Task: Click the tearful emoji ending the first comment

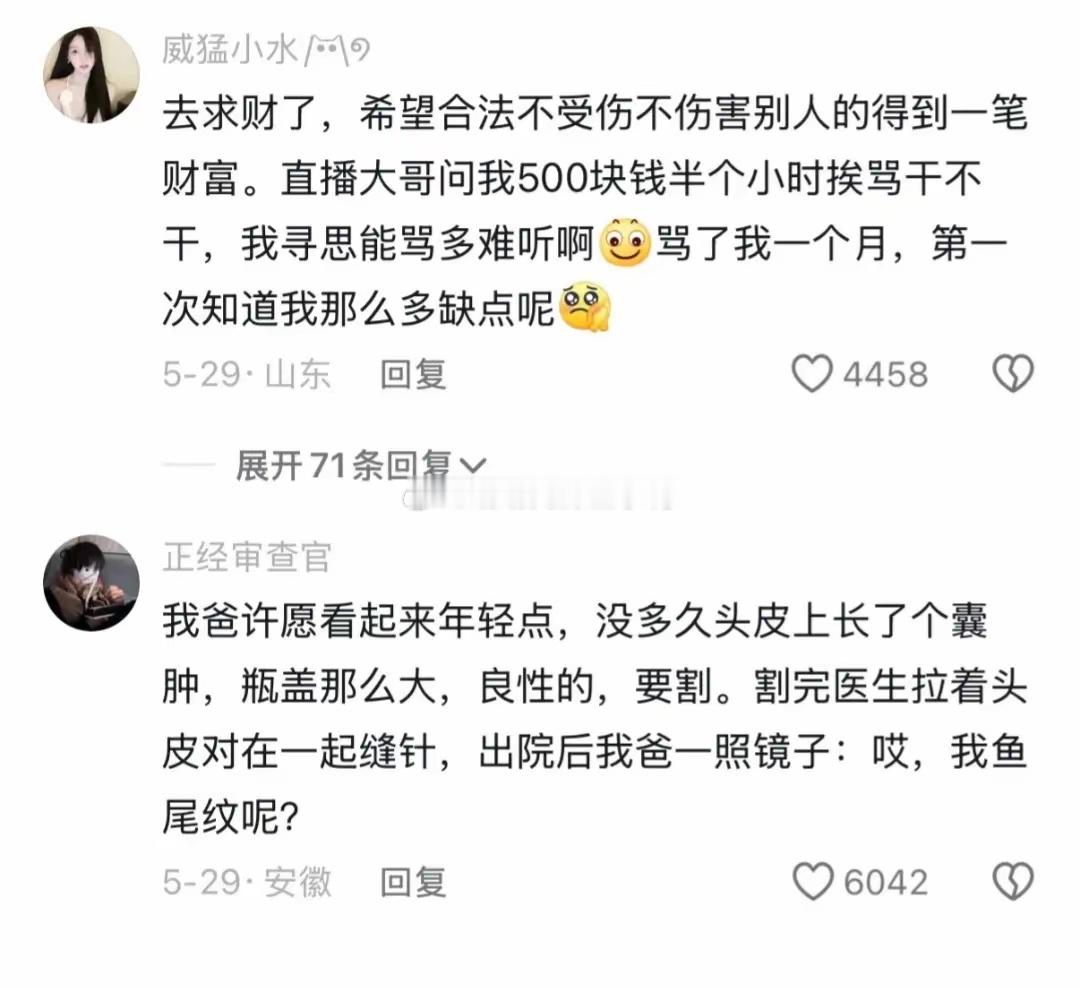Action: (x=585, y=307)
